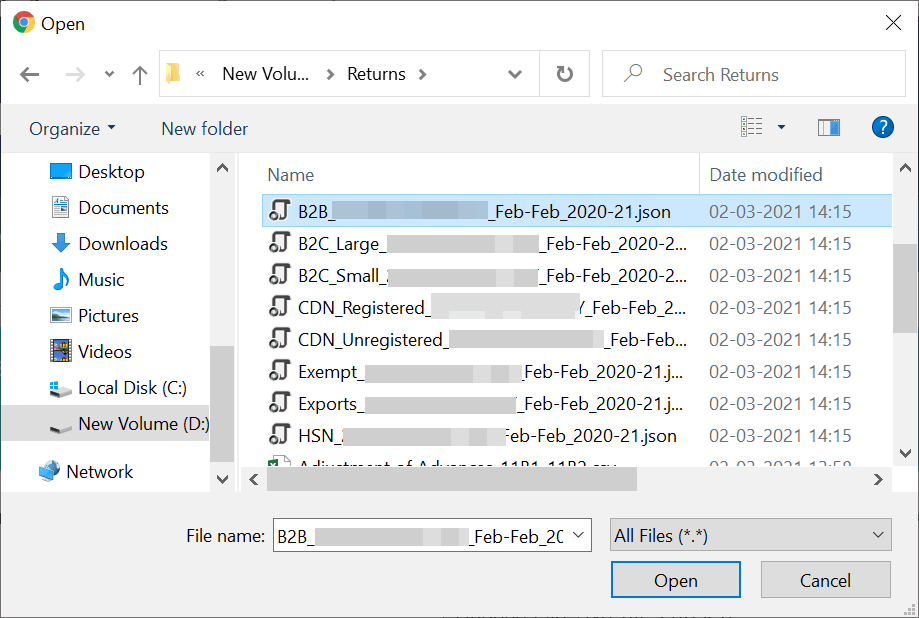
Task: Select the B2C_Small json file
Action: click(577, 276)
